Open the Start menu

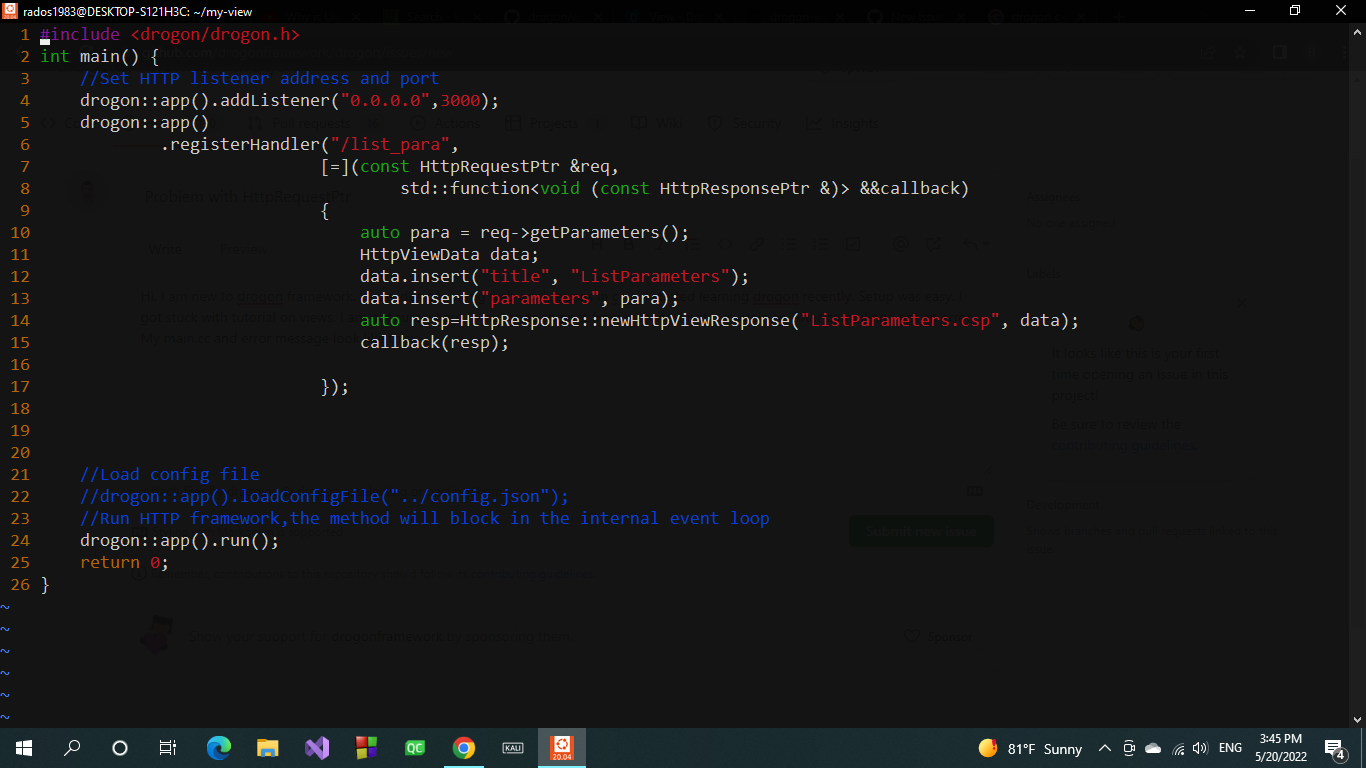(x=24, y=748)
